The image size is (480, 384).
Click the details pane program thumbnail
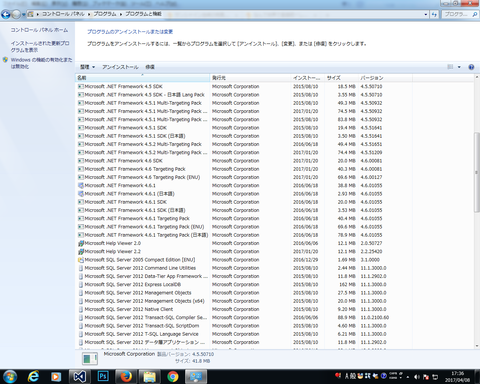(x=90, y=359)
